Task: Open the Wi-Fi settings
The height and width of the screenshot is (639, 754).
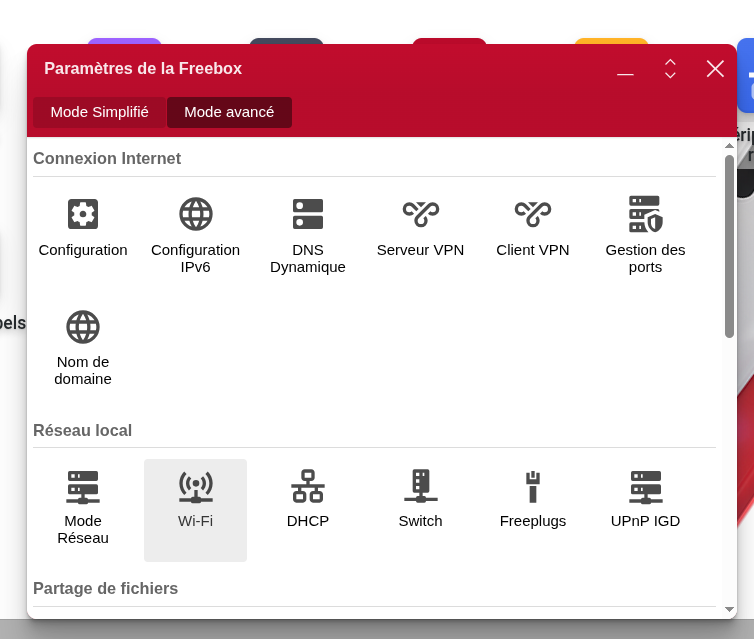Action: [195, 486]
